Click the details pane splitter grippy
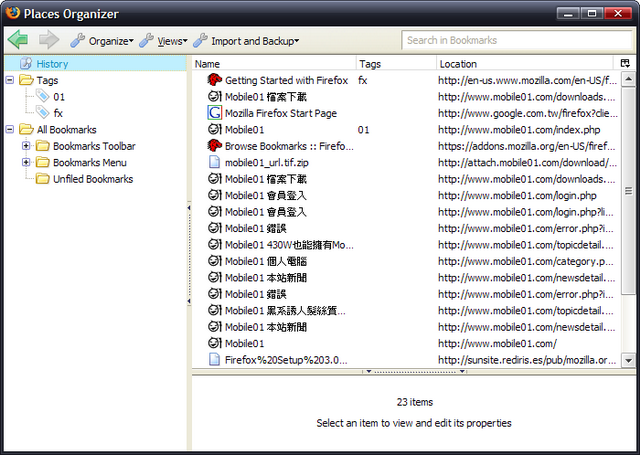 pyautogui.click(x=415, y=371)
